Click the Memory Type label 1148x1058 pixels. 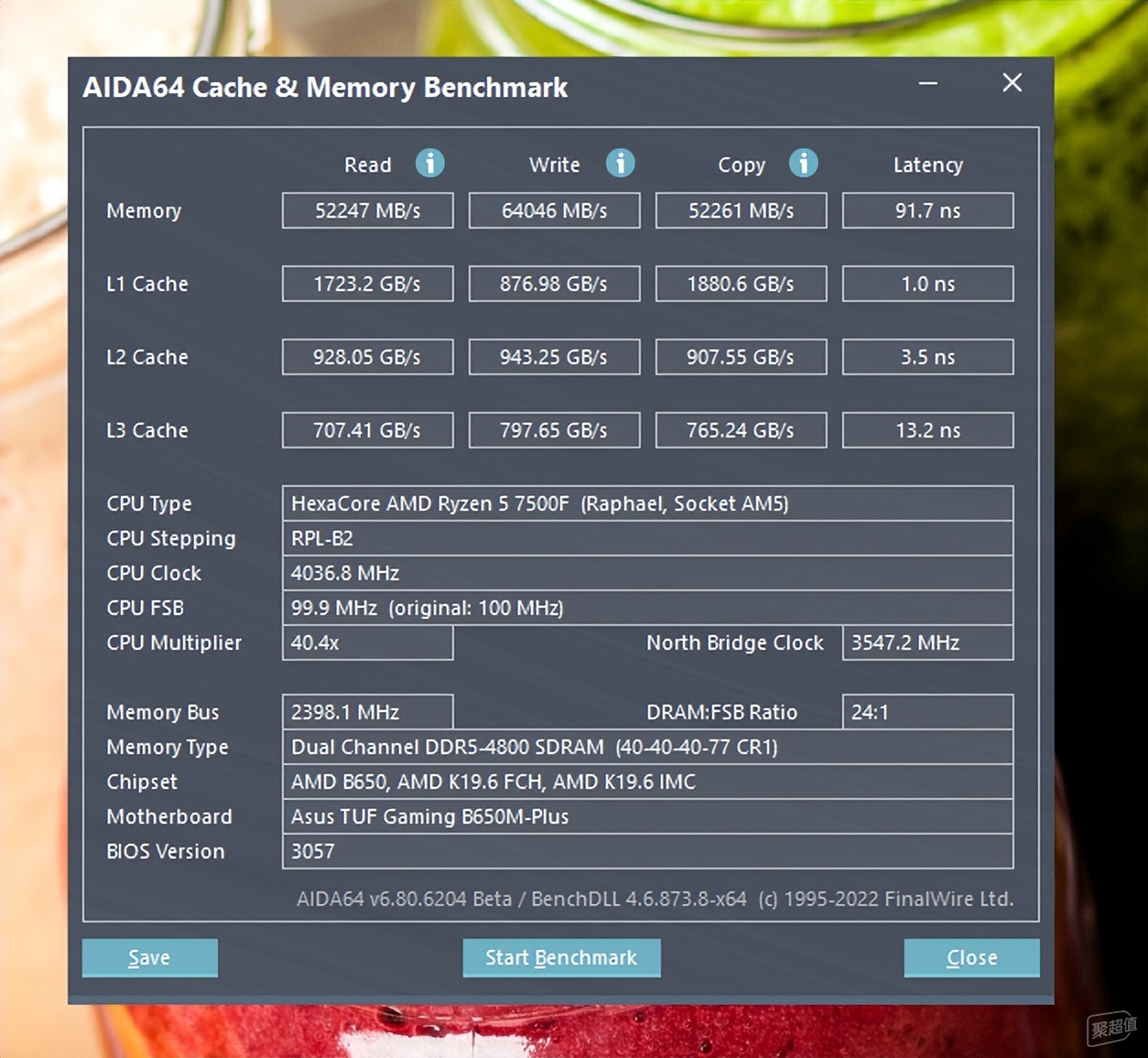tap(168, 748)
